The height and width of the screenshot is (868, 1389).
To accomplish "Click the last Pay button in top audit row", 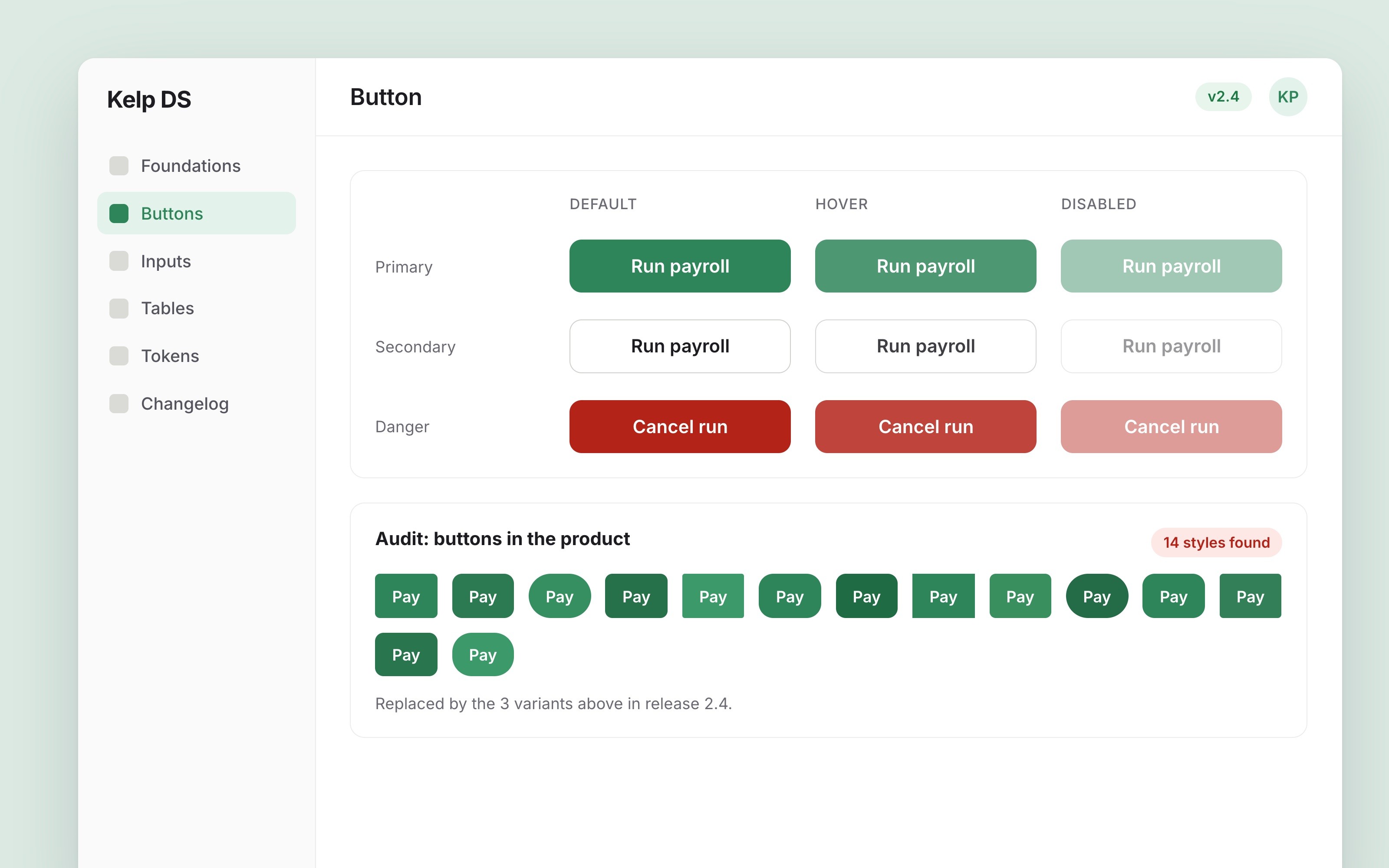I will 1250,596.
